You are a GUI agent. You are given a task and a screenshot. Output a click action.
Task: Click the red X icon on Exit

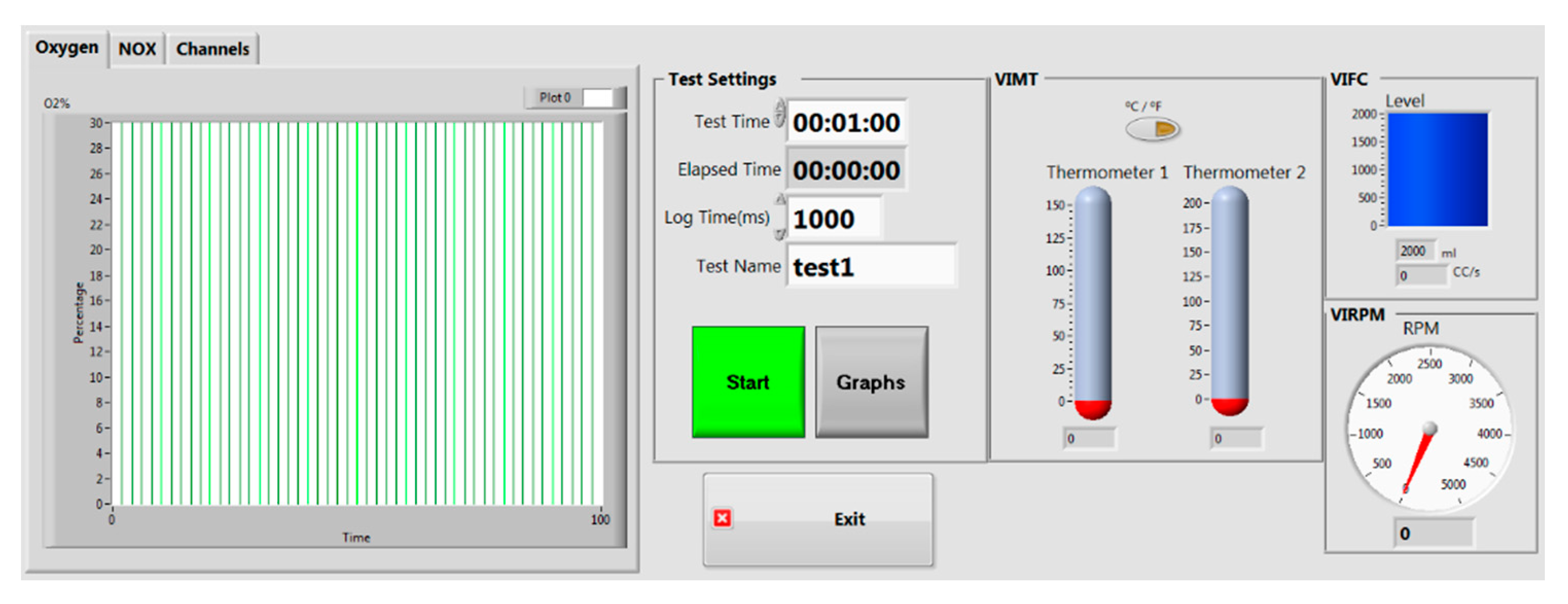click(722, 518)
